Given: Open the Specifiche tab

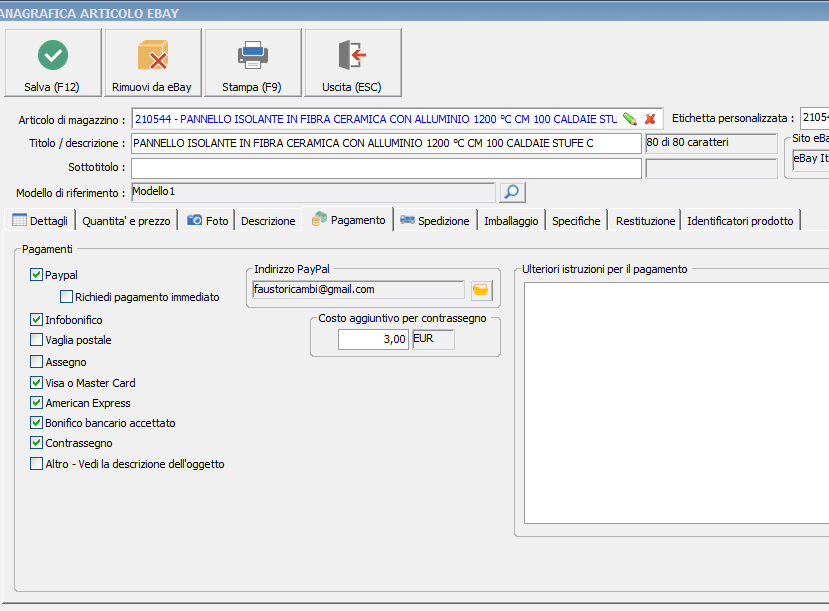Looking at the screenshot, I should pos(576,220).
